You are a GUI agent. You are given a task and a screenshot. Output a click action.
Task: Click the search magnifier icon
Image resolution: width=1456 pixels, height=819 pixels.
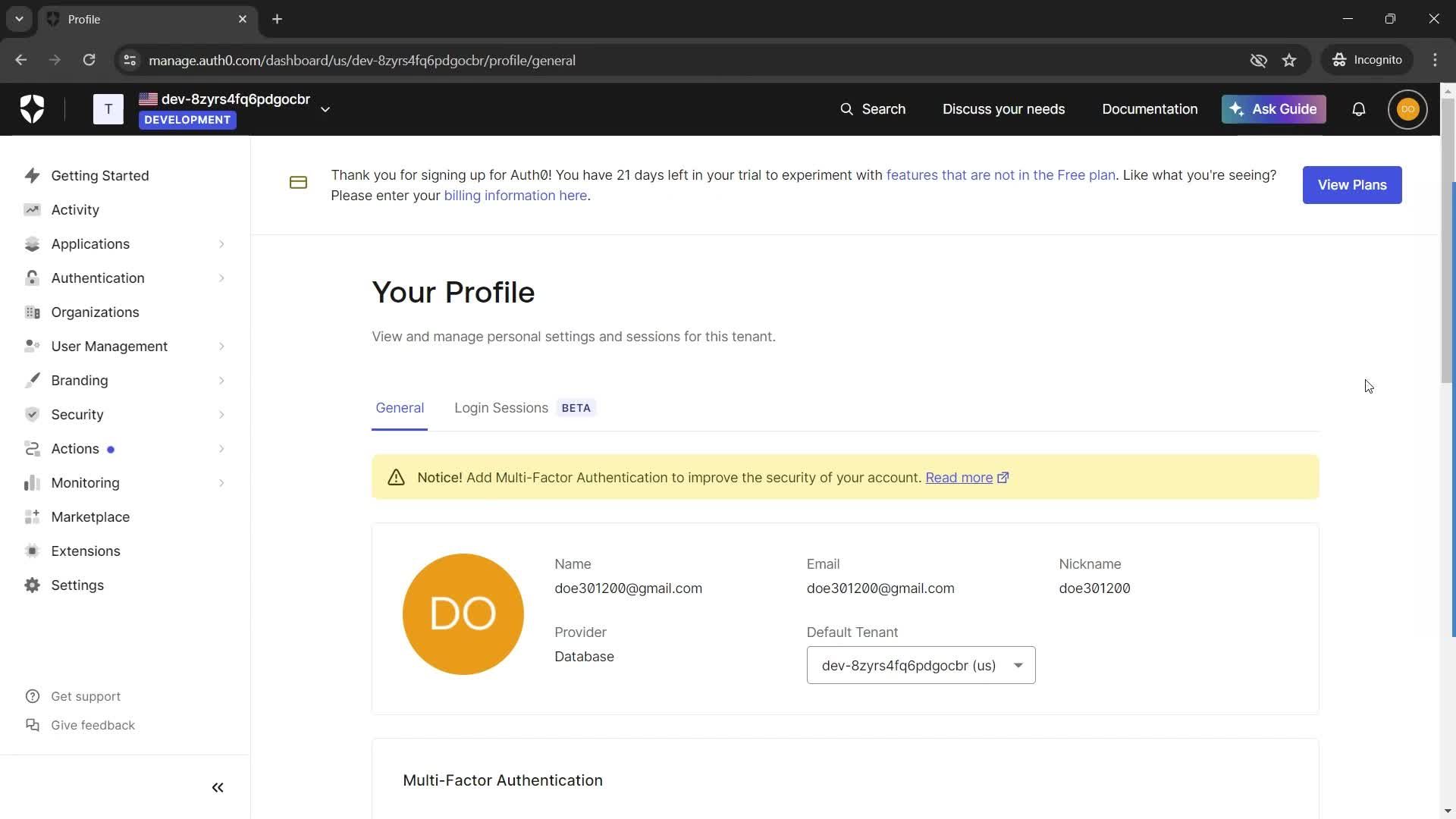click(846, 109)
